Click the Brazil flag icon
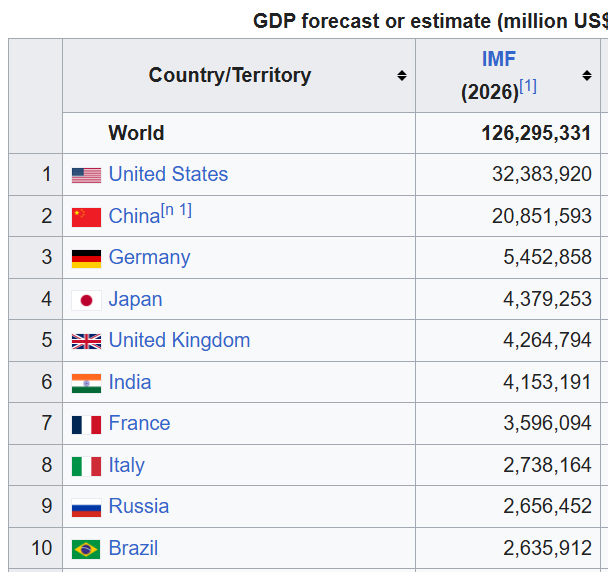Image resolution: width=608 pixels, height=572 pixels. tap(86, 550)
